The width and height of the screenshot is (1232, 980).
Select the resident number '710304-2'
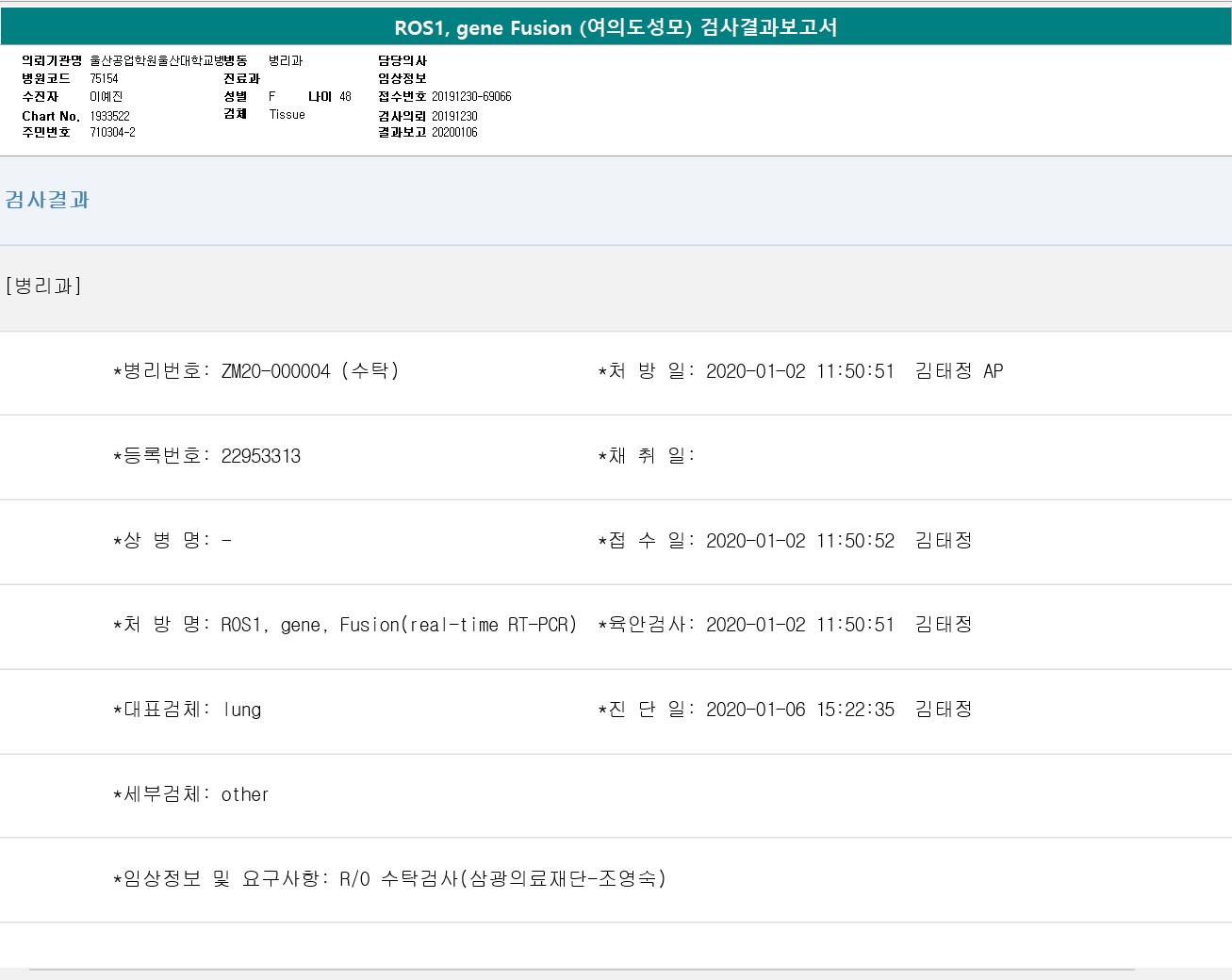tap(112, 132)
